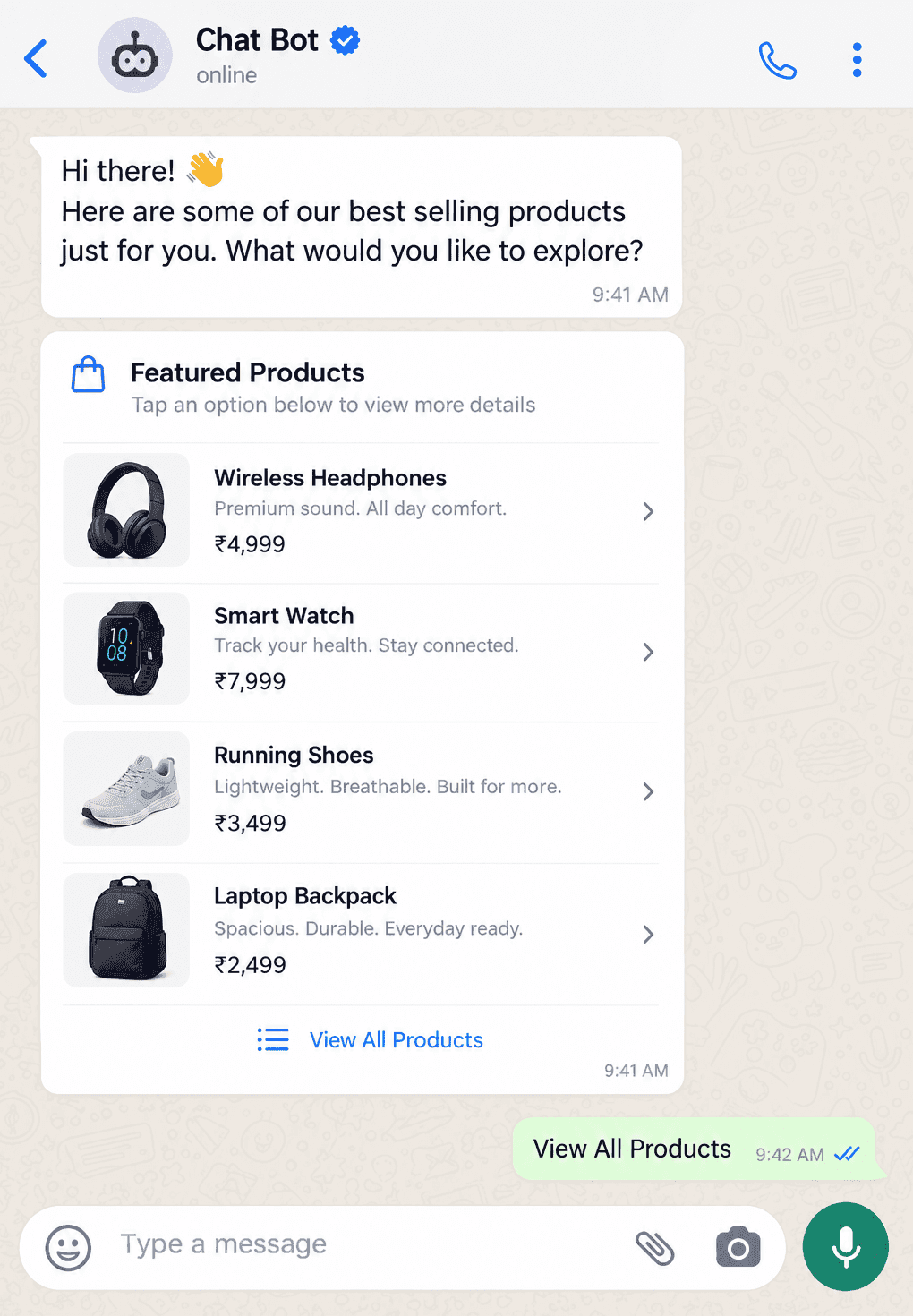The image size is (913, 1316).
Task: Expand Laptop Backpack details chevron
Action: [x=648, y=935]
